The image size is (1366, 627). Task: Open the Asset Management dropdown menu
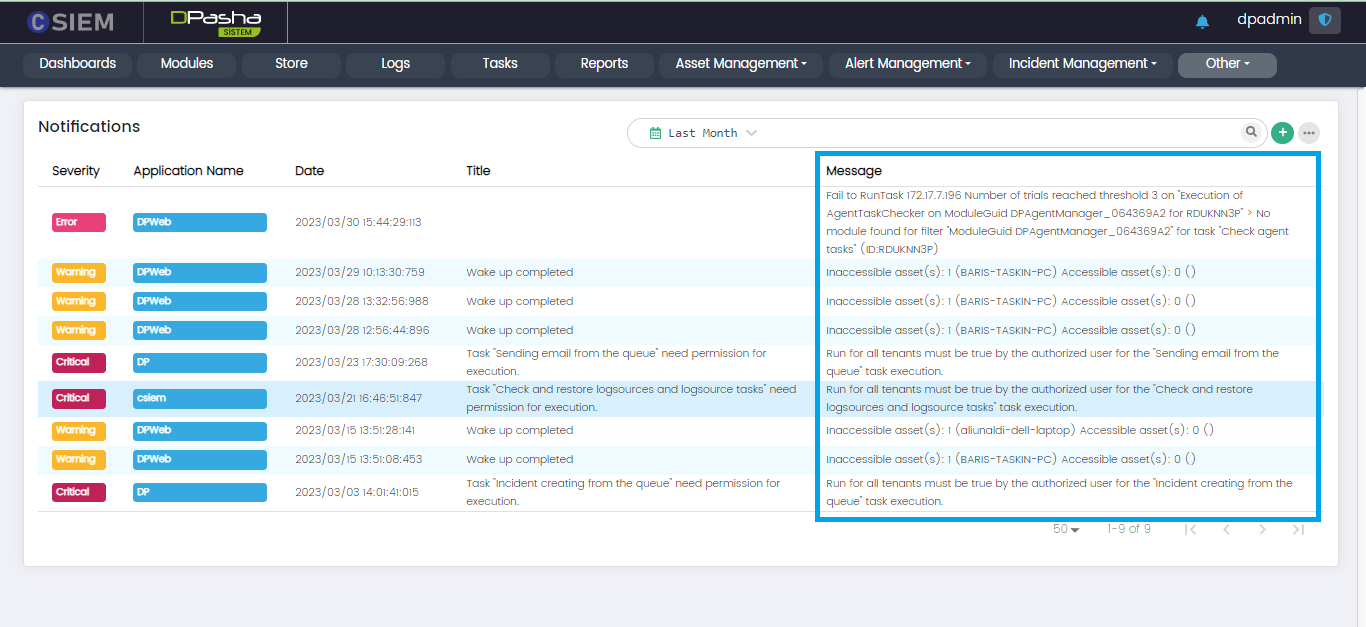pos(740,64)
